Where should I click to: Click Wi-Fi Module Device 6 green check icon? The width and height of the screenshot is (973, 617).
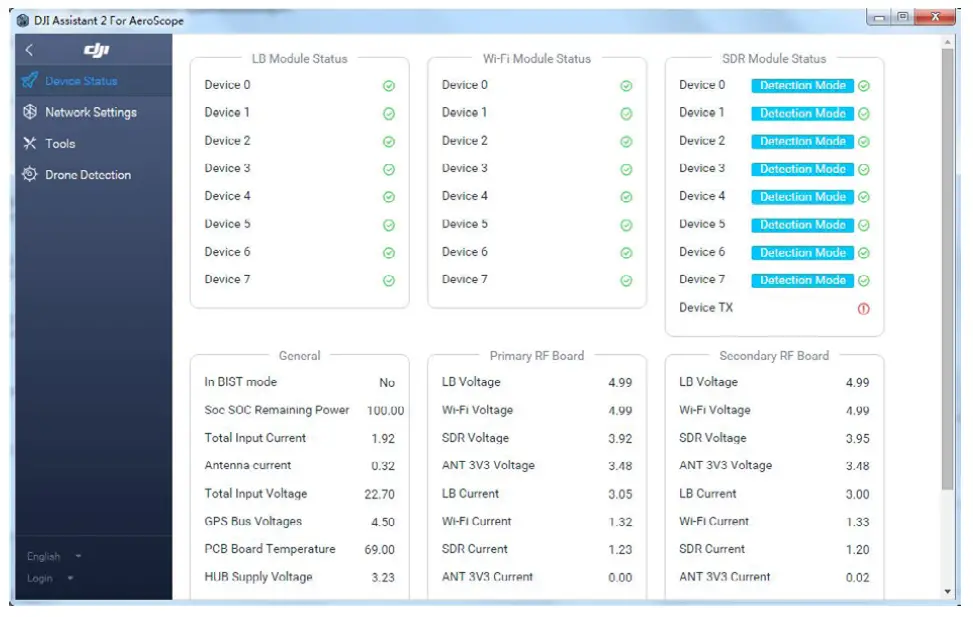click(626, 253)
